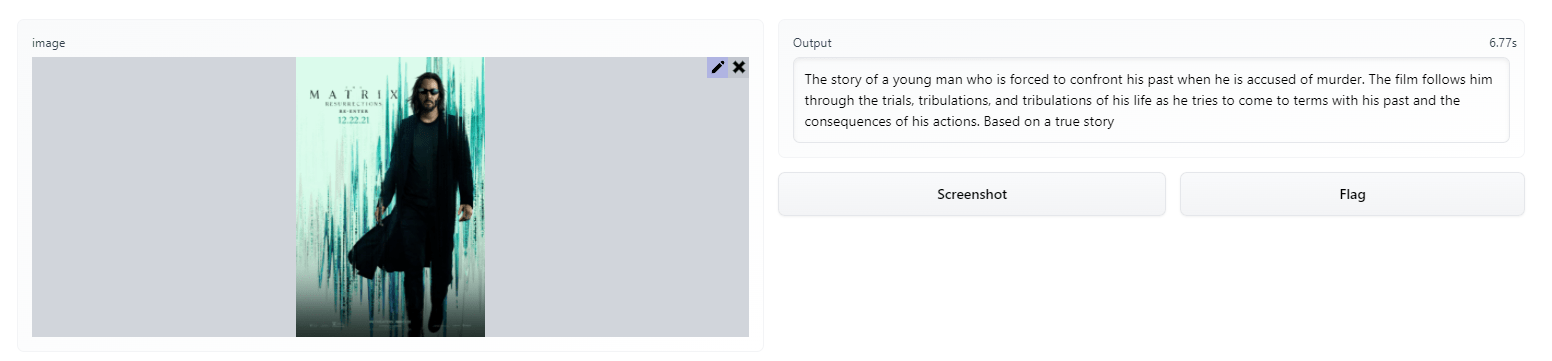Click the credits text at the poster bottom
Image resolution: width=1552 pixels, height=361 pixels.
click(x=390, y=324)
